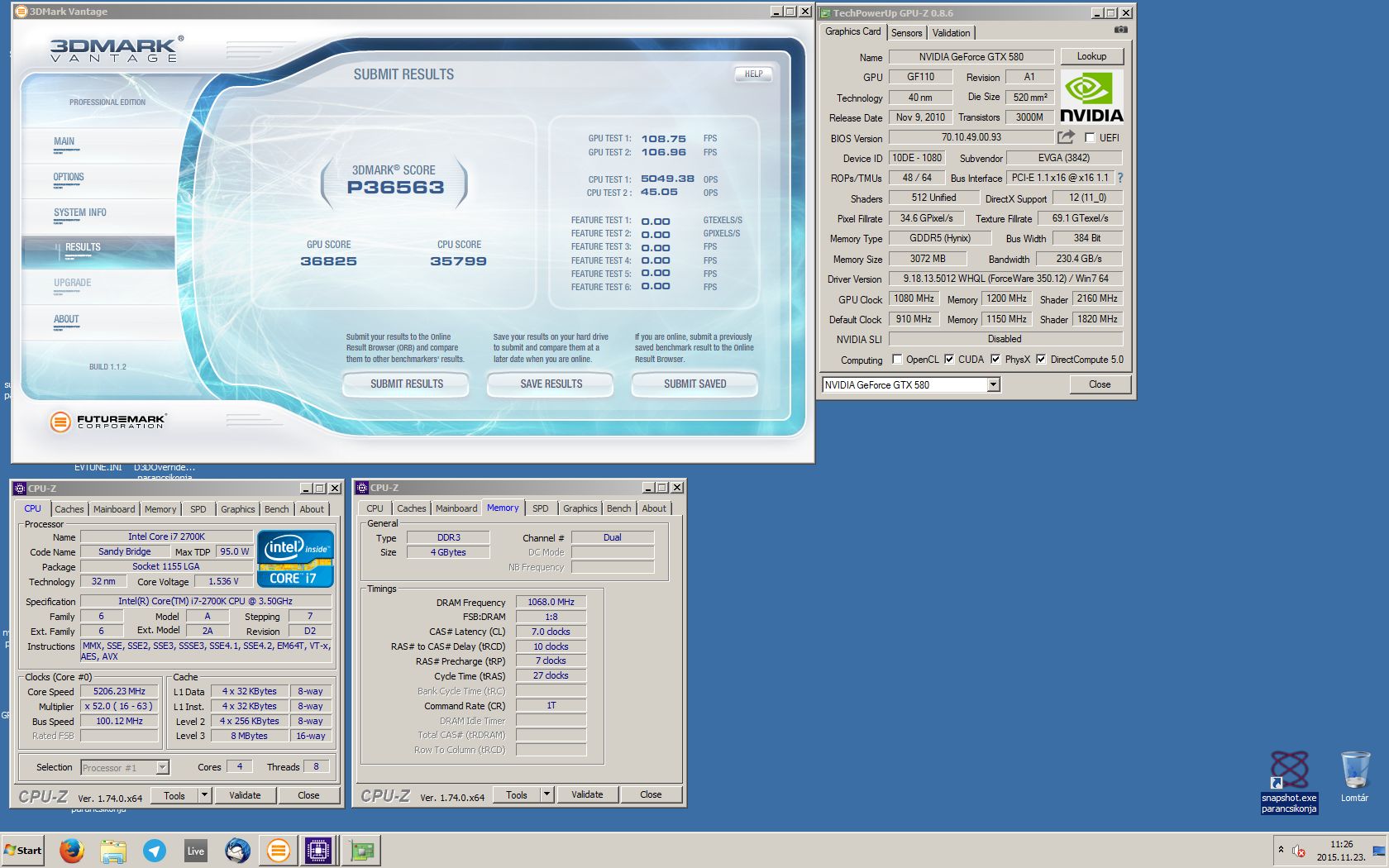Click the Bus Interface question mark
1389x868 pixels.
1120,178
